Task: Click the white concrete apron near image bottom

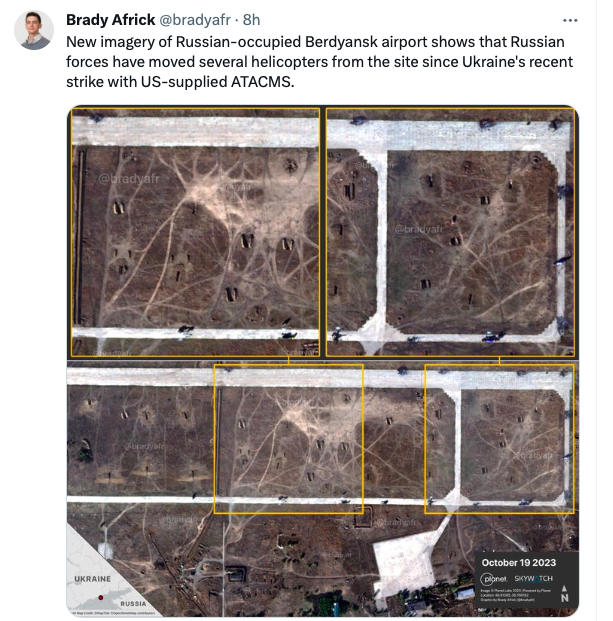Action: point(406,562)
